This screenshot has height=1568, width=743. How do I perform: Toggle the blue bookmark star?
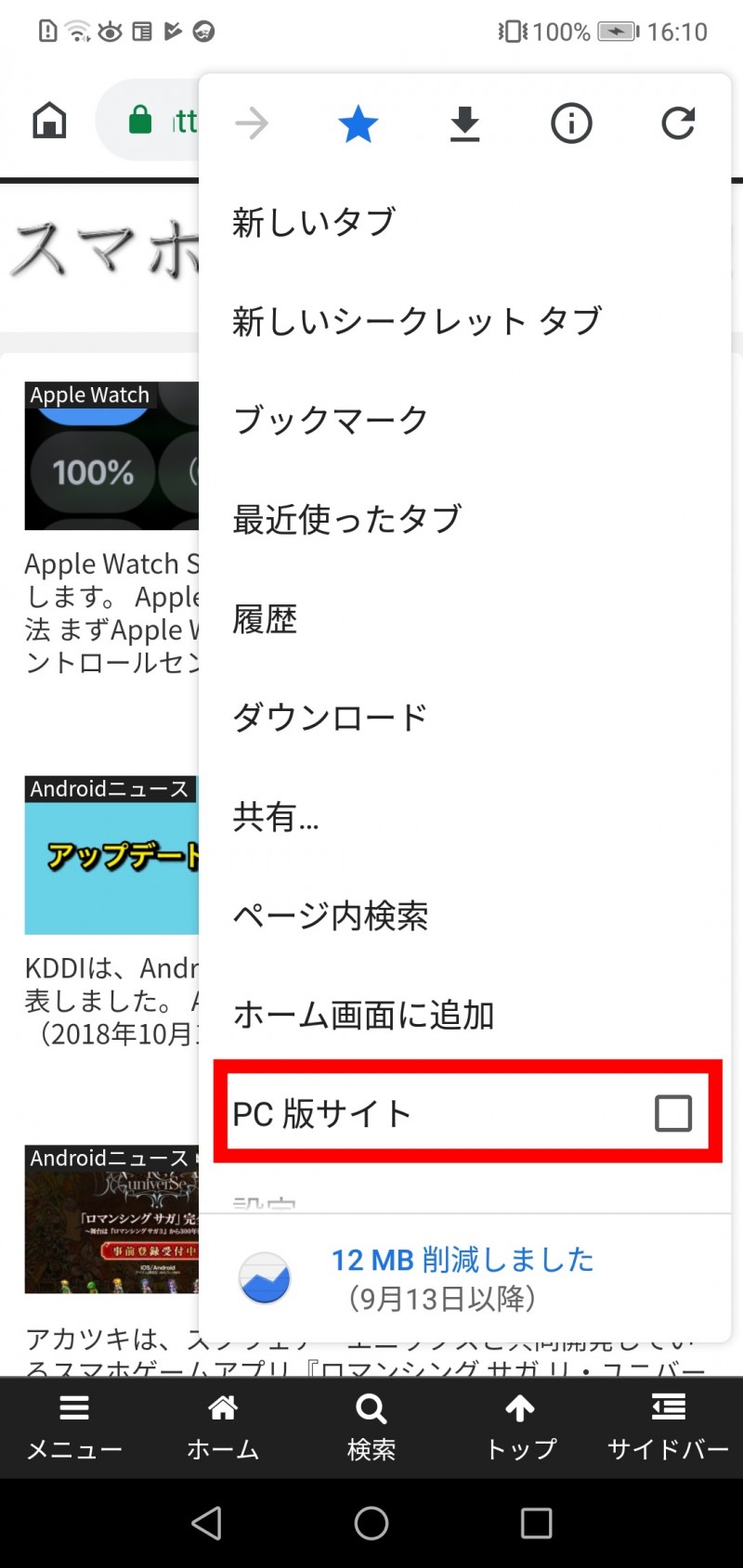point(358,123)
